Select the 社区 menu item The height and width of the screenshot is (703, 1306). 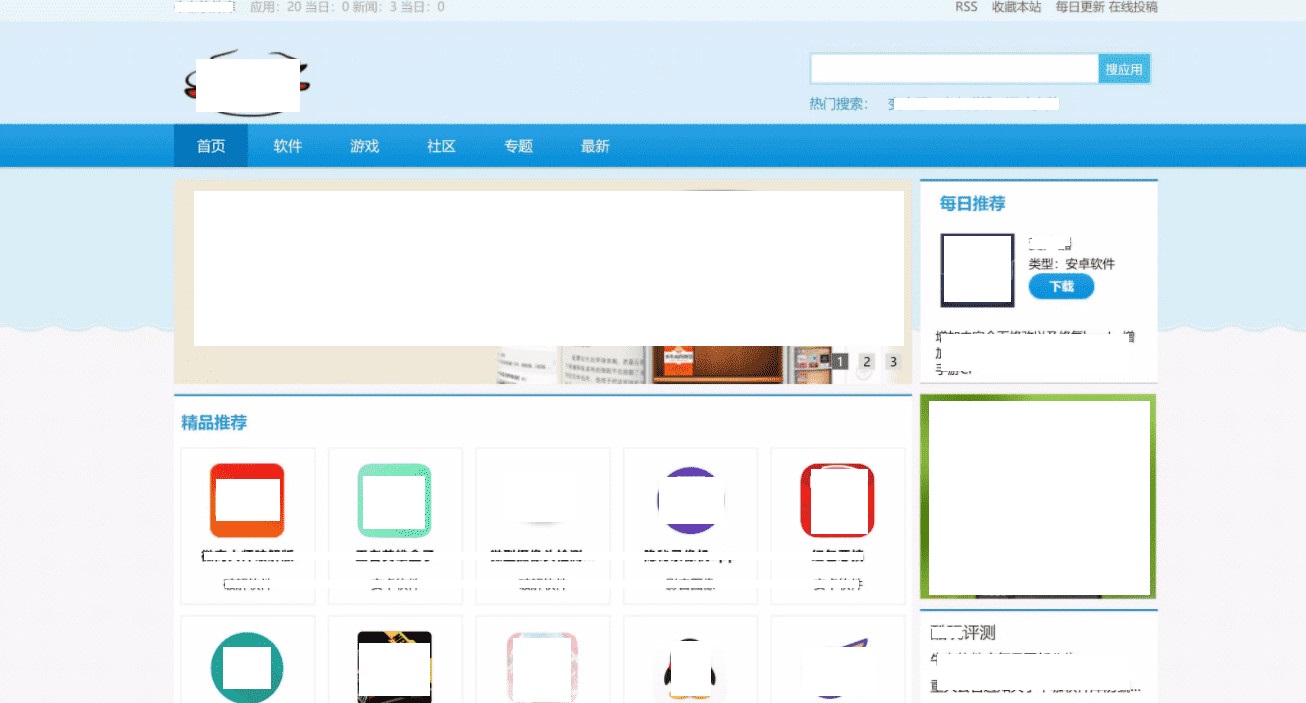[440, 145]
